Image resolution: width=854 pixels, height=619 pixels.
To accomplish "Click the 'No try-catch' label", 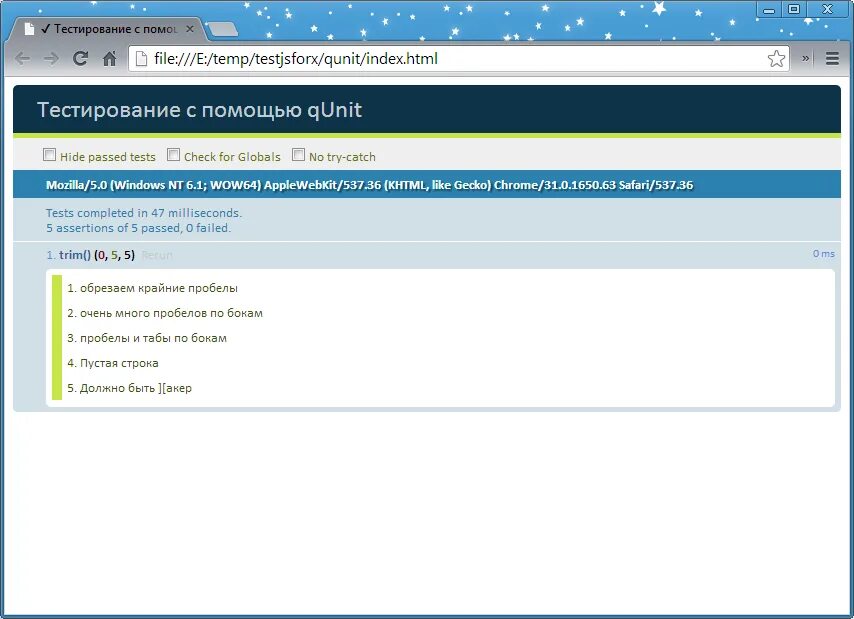I will coord(342,157).
